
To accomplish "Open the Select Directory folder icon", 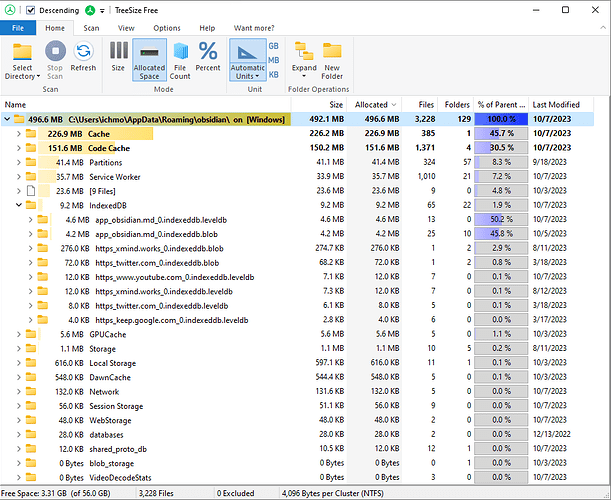I will [22, 52].
